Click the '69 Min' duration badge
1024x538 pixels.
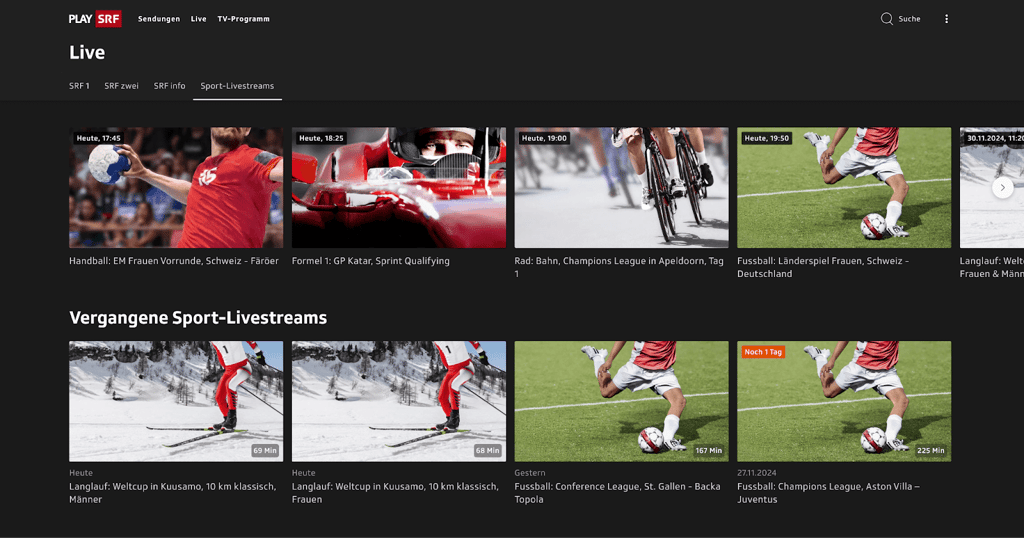click(x=264, y=451)
